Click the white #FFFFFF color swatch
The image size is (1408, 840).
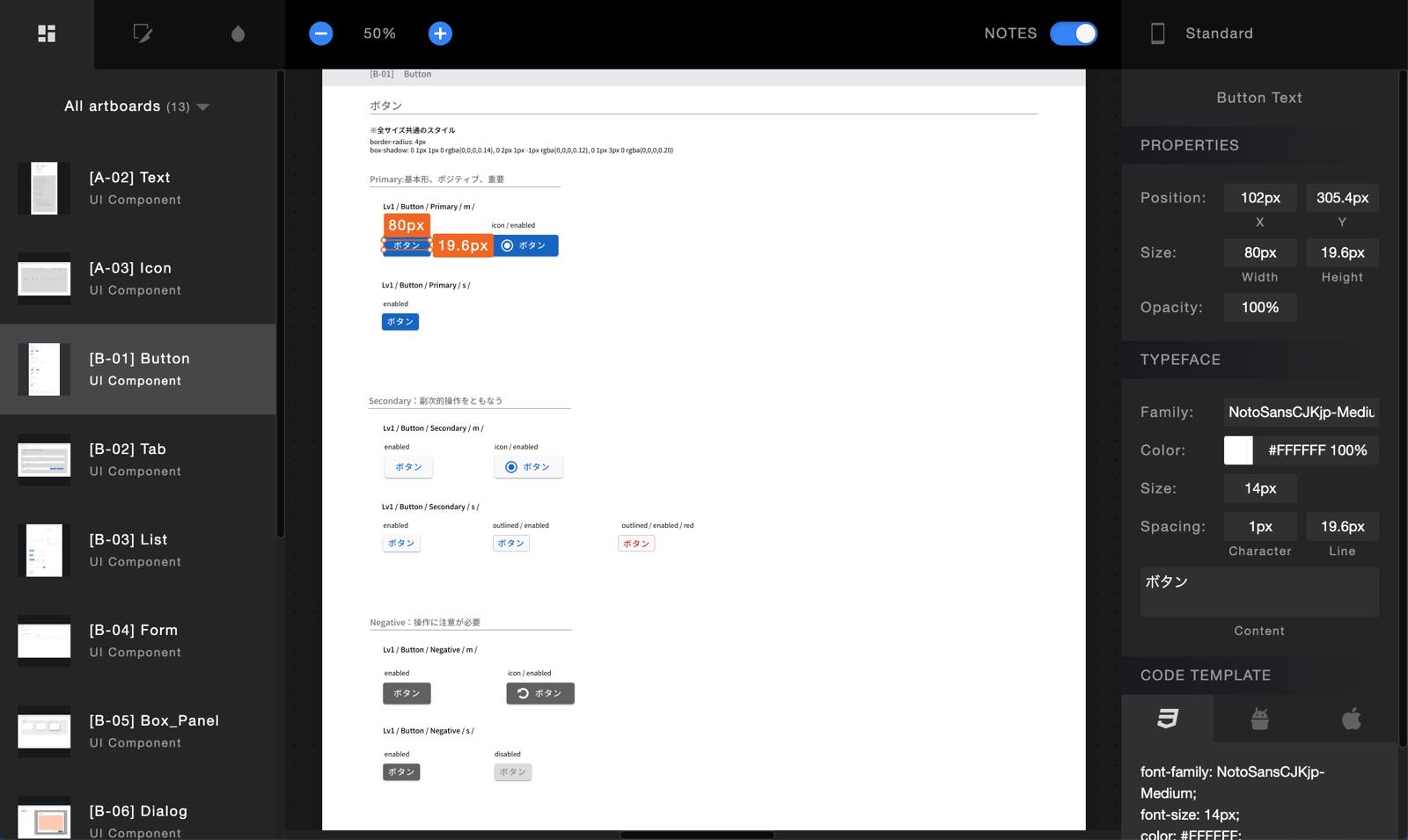(x=1238, y=450)
